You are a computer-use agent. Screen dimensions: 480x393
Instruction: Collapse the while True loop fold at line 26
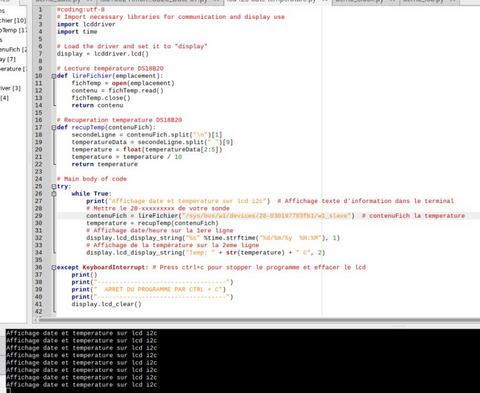click(x=54, y=194)
